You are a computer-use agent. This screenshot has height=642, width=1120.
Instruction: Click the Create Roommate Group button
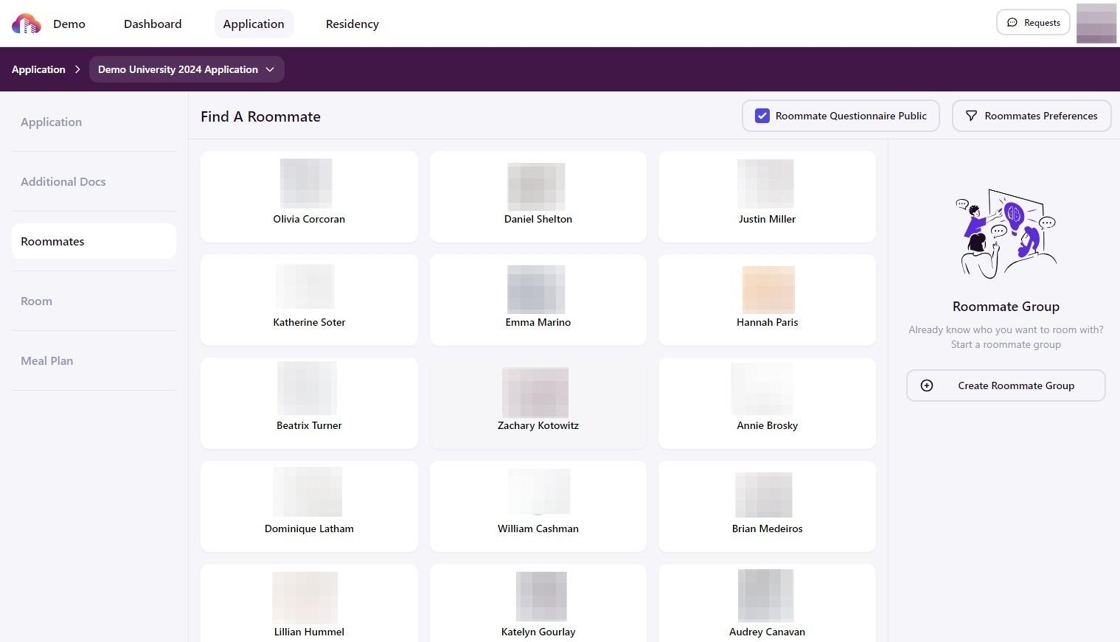(1015, 386)
